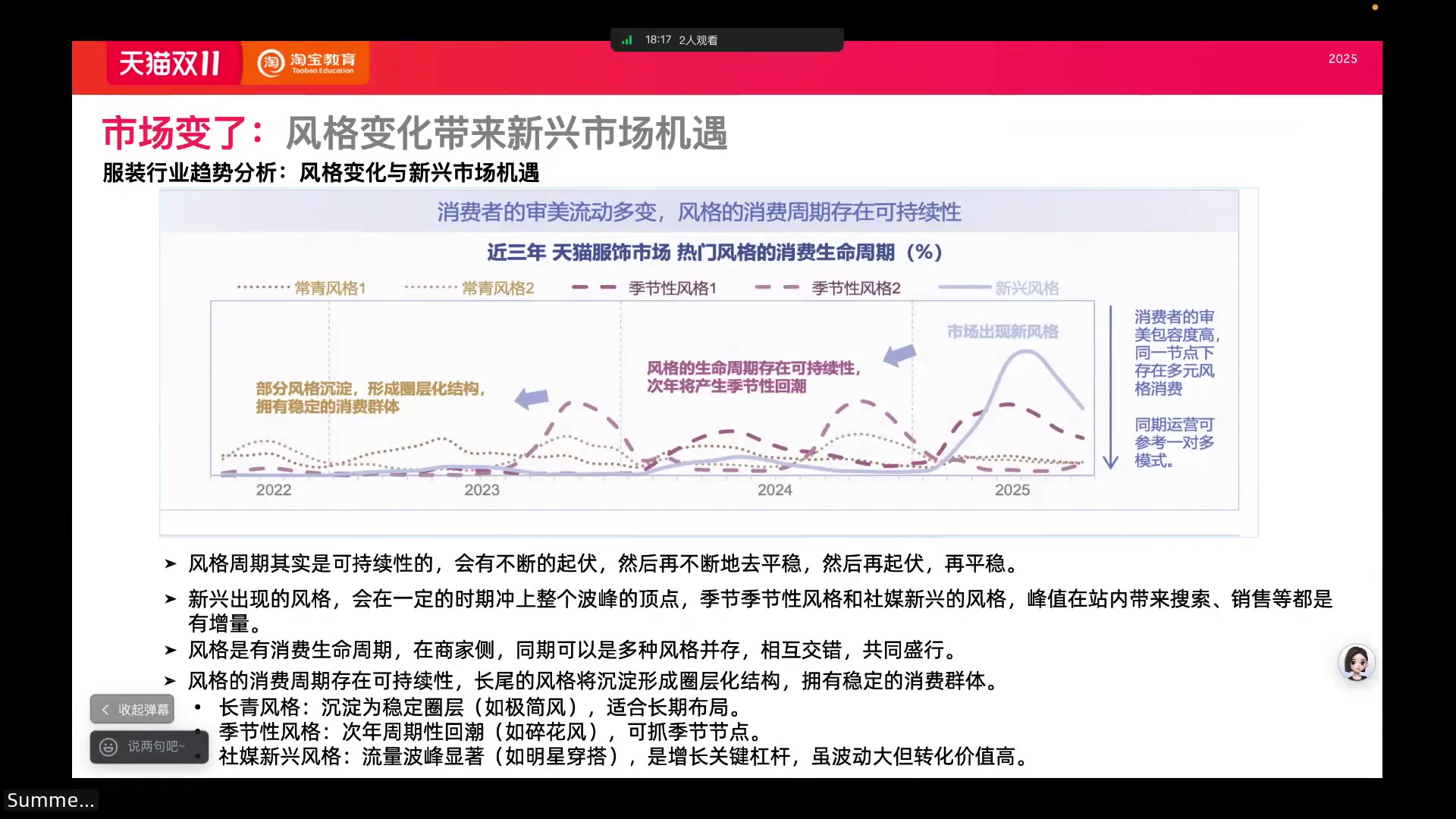The height and width of the screenshot is (819, 1456).
Task: Click the 收起弹幕 button
Action: (131, 709)
